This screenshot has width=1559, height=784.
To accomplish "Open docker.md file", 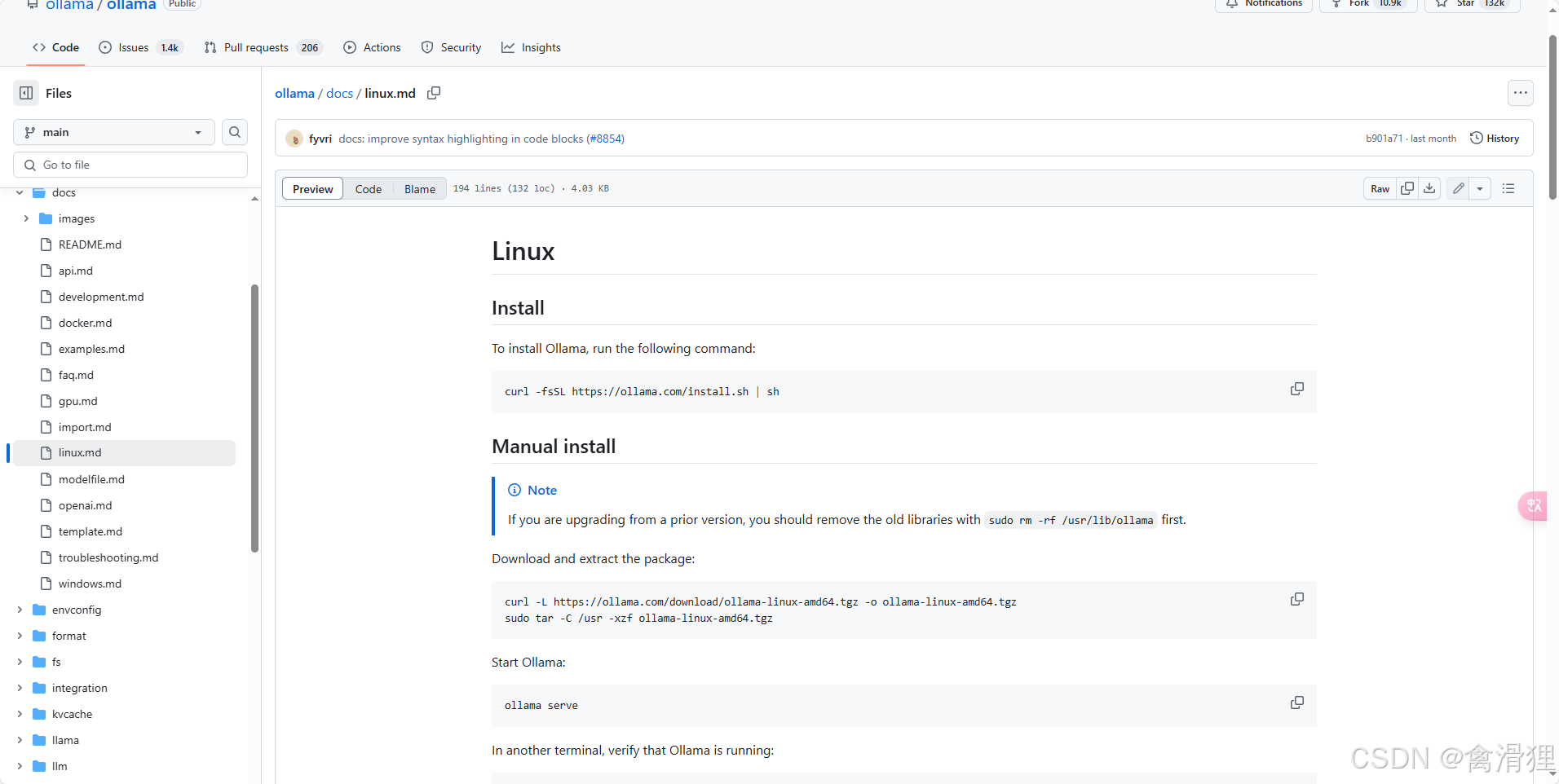I will [x=85, y=323].
